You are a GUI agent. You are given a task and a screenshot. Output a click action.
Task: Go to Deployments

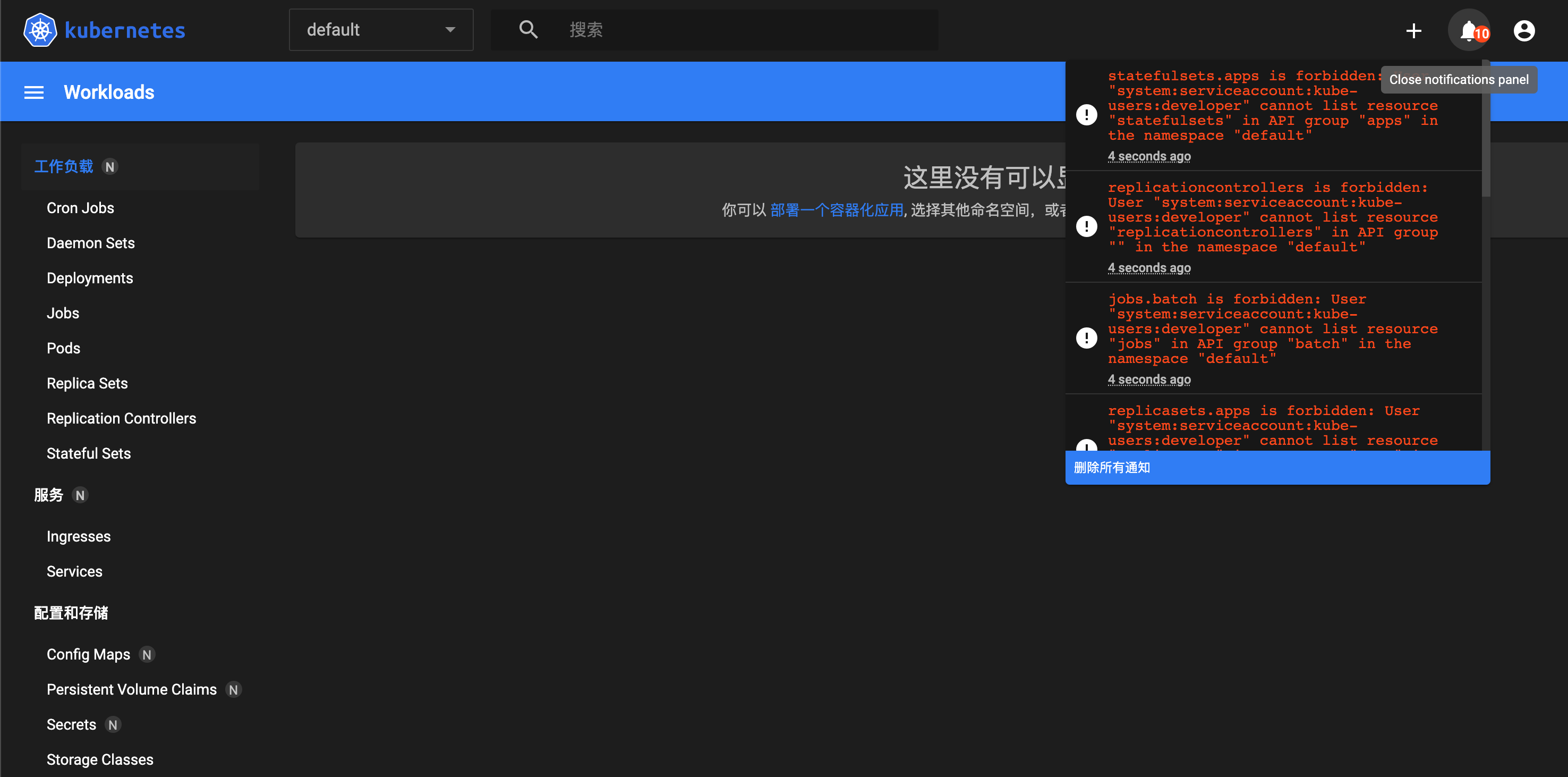click(x=89, y=278)
